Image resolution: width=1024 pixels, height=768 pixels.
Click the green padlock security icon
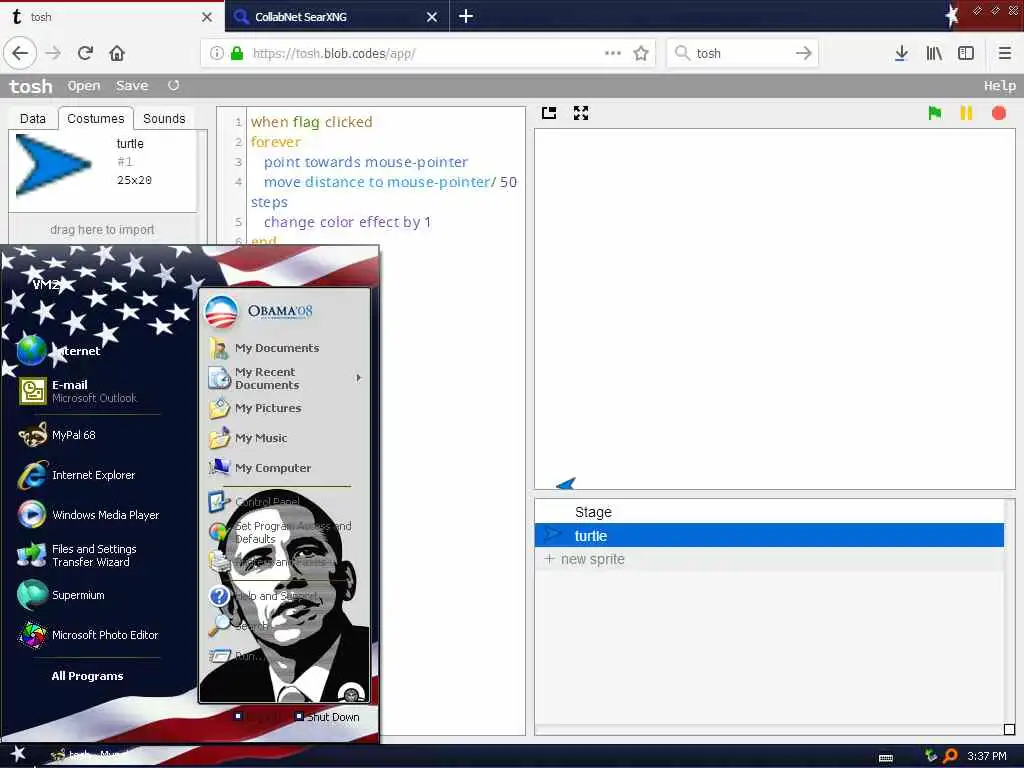point(237,53)
